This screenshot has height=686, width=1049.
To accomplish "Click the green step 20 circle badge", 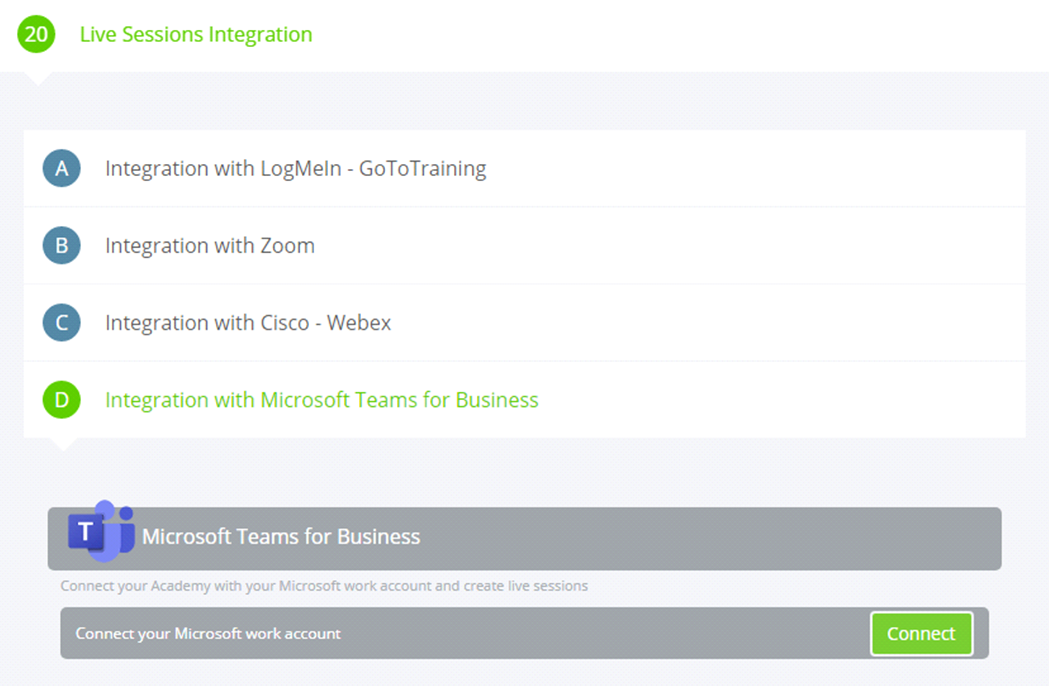I will click(x=36, y=34).
